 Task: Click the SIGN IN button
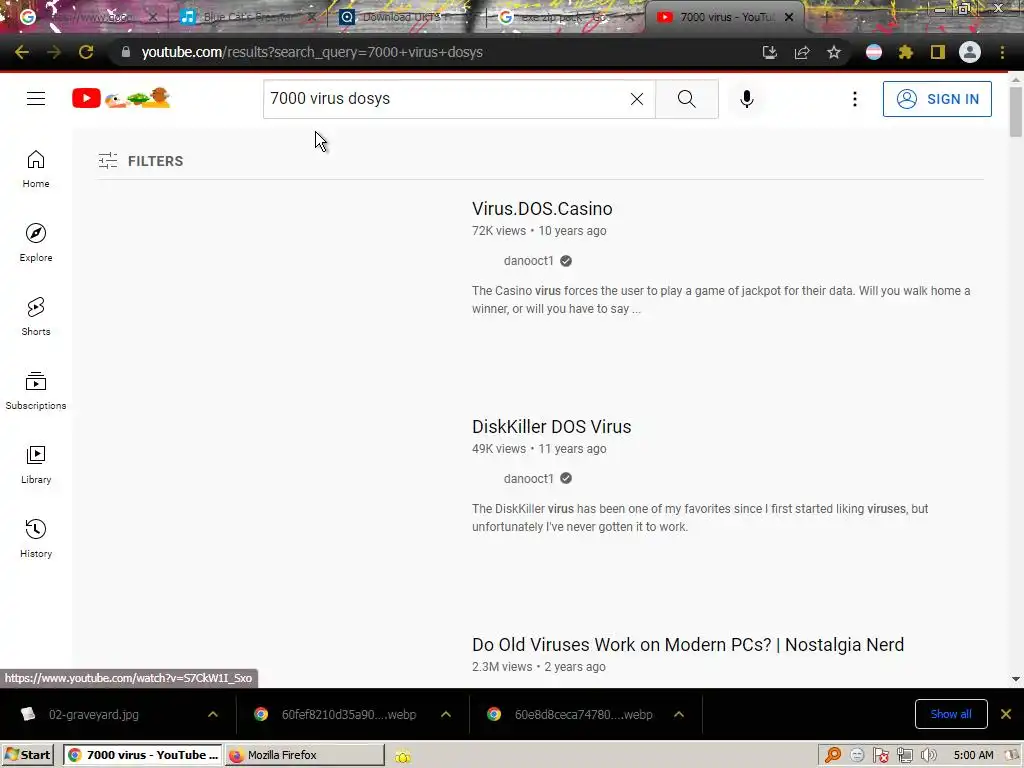937,99
